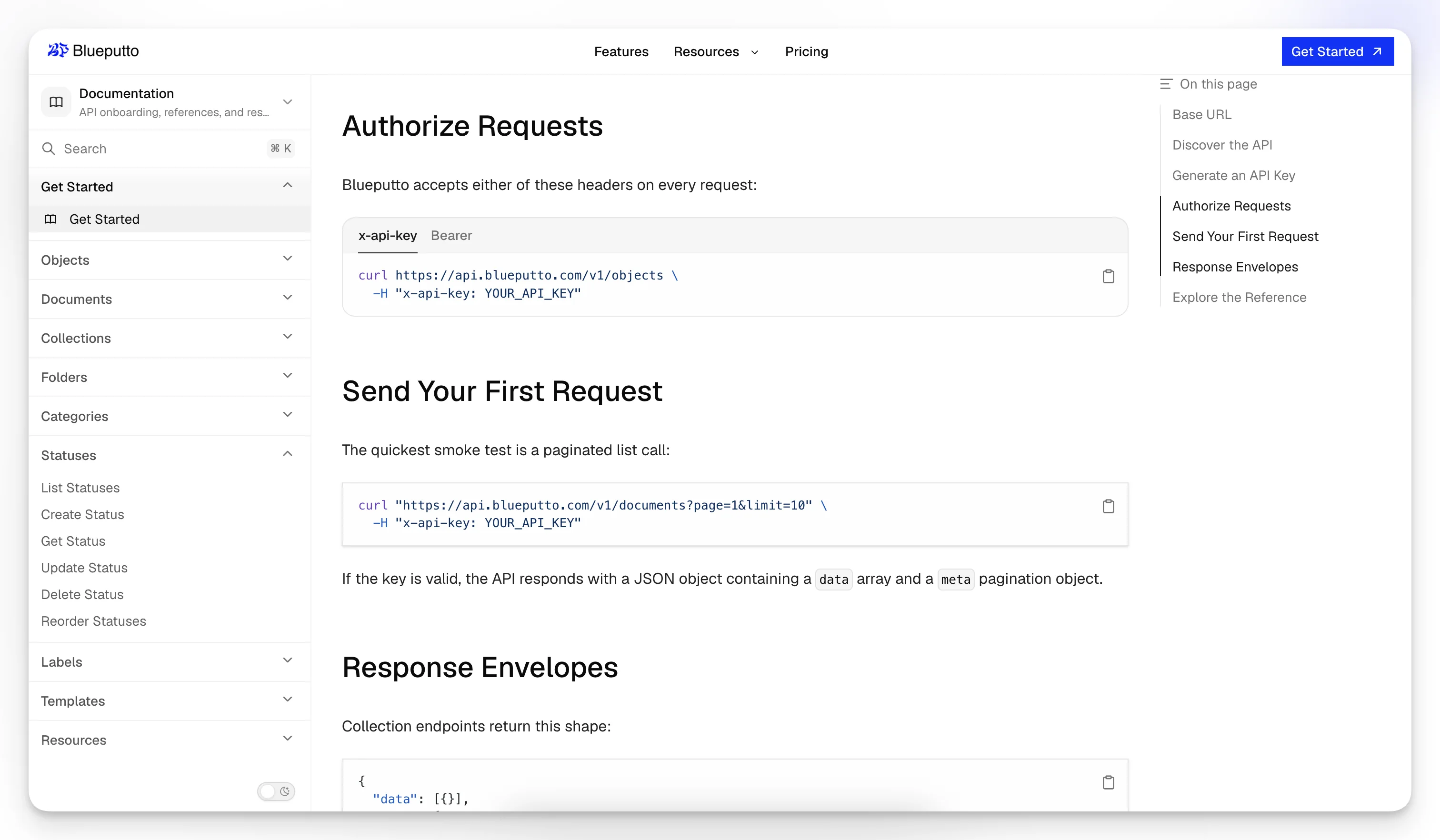Jump to Discover the API section
1440x840 pixels.
[x=1222, y=145]
